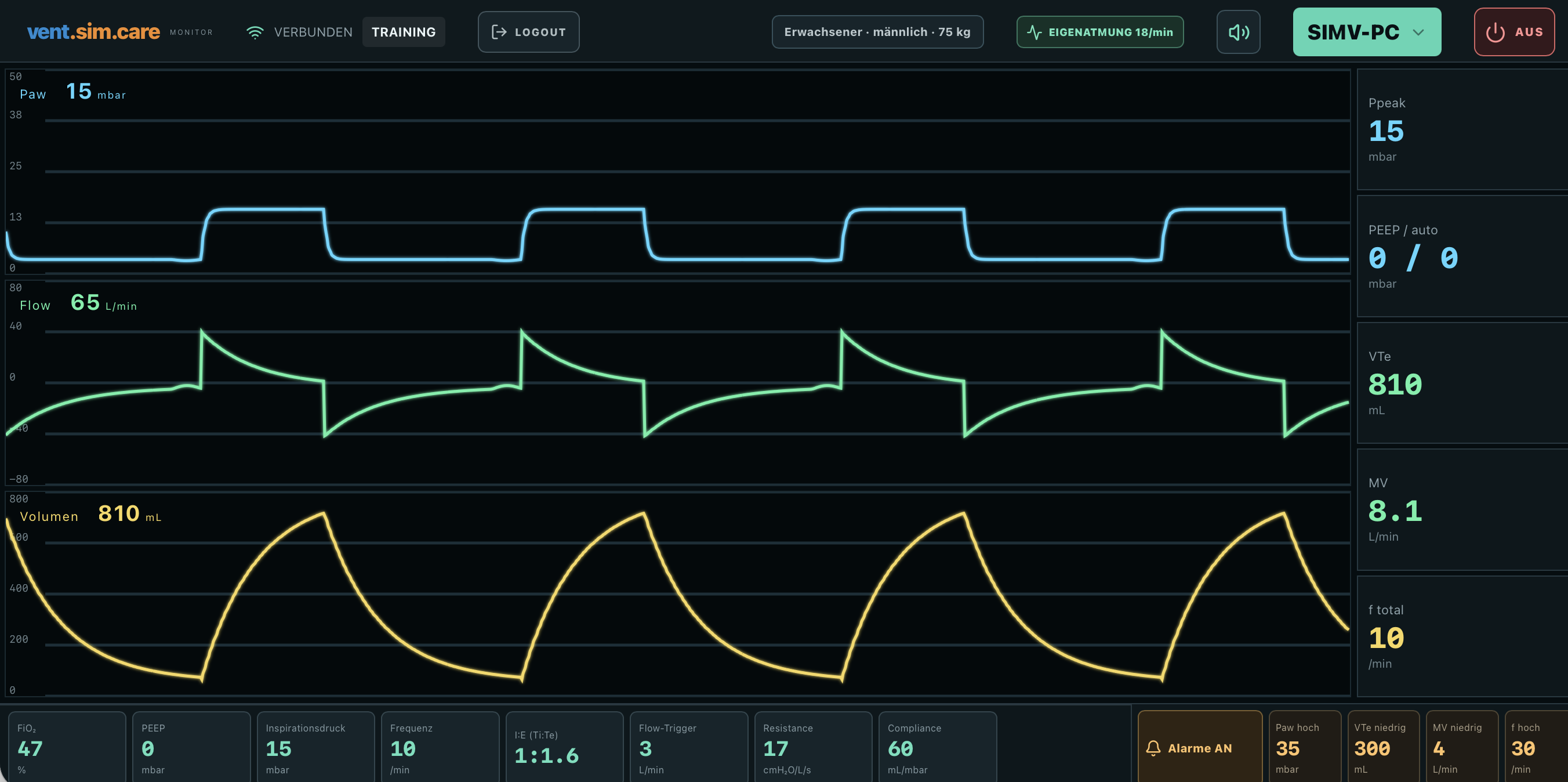Click the Paw 15 mbar waveform label
The image size is (1568, 782).
coord(72,92)
